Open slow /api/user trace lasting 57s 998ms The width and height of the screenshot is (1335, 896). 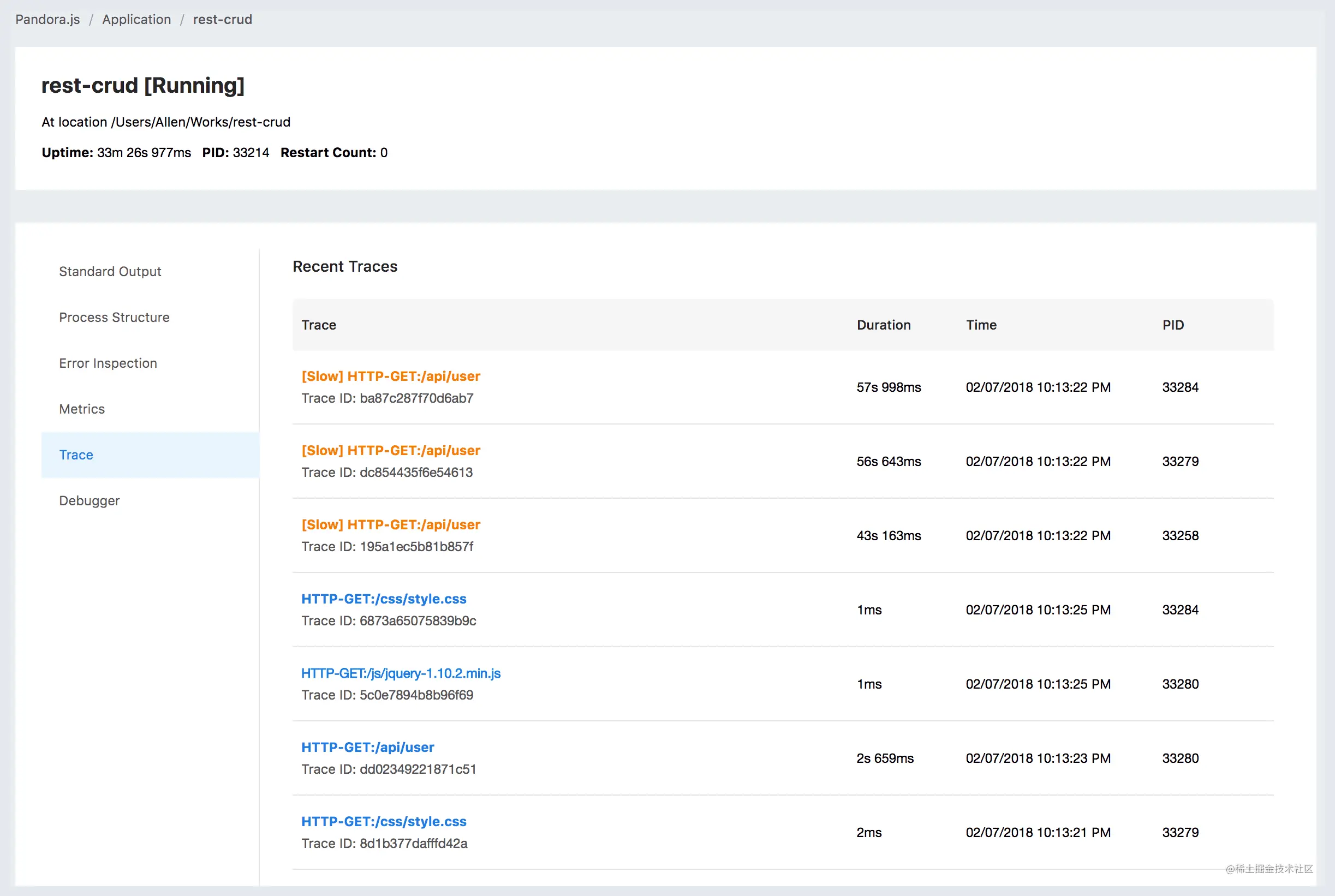pos(391,376)
